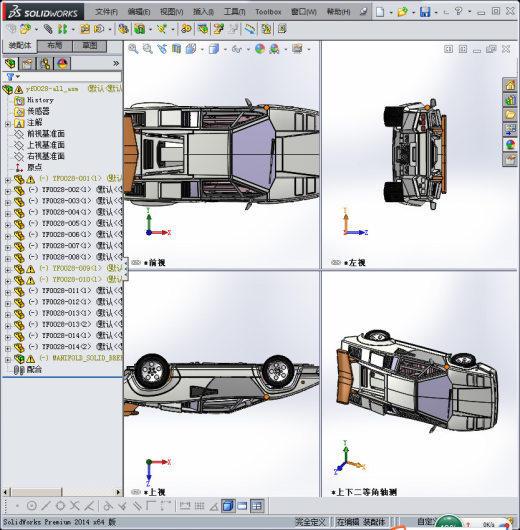This screenshot has width=520, height=530.
Task: Click the SolidWorks Resources home icon
Action: (510, 85)
